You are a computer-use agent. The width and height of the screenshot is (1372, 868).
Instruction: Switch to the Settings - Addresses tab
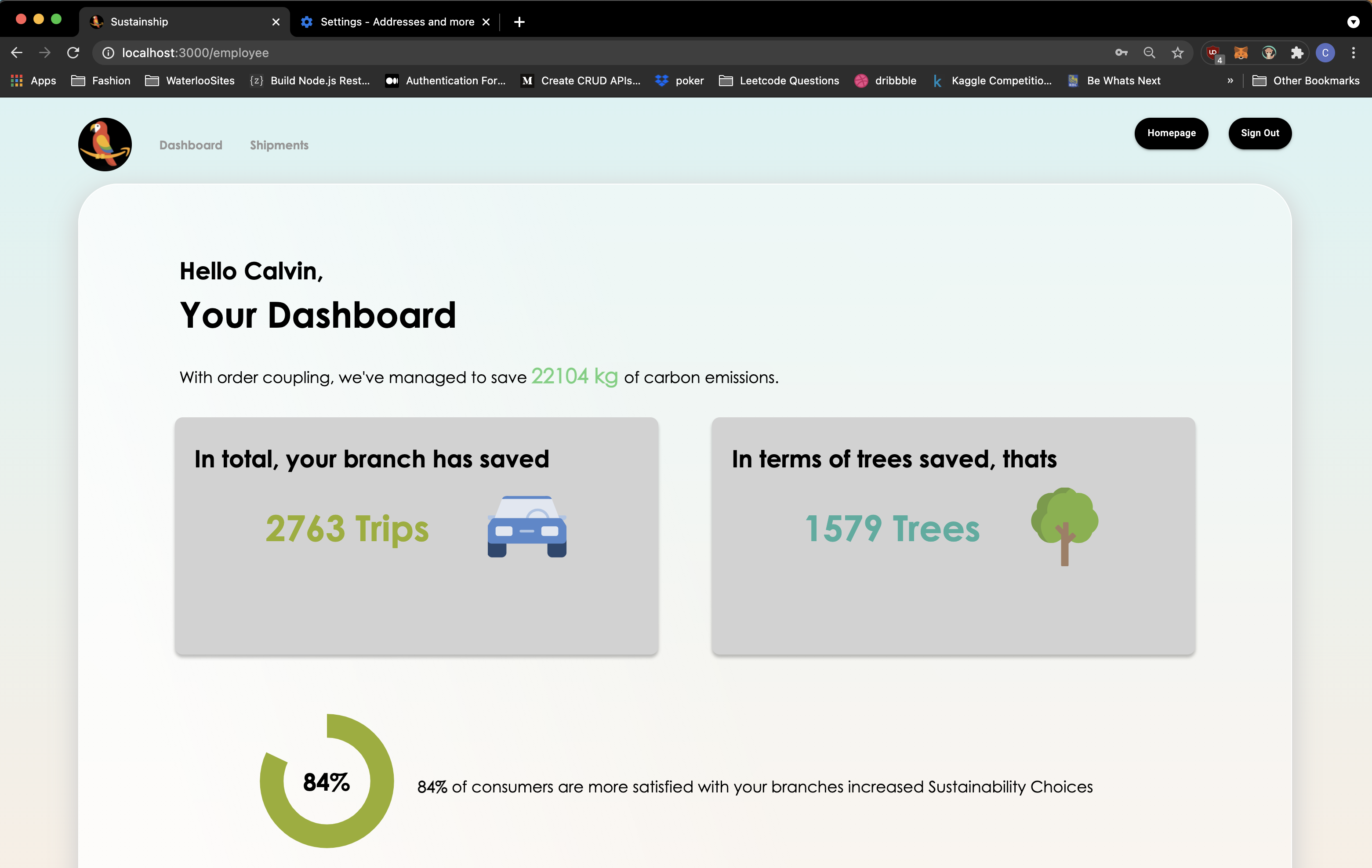pyautogui.click(x=393, y=22)
